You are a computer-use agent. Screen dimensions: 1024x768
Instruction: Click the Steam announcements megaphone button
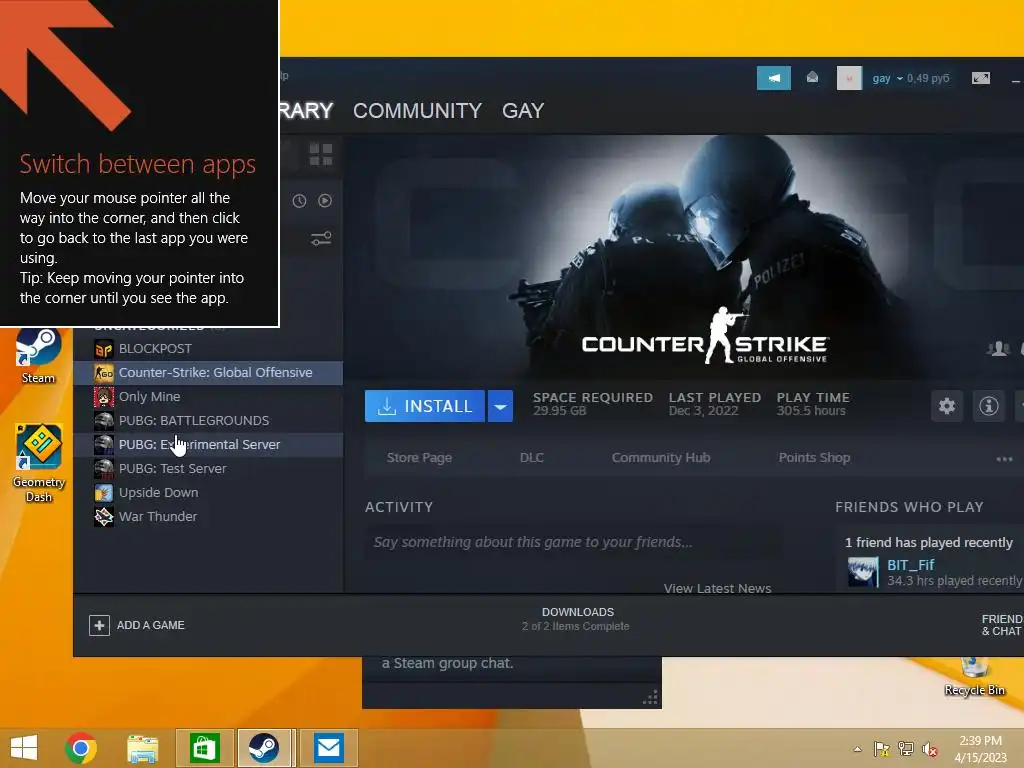[x=773, y=78]
